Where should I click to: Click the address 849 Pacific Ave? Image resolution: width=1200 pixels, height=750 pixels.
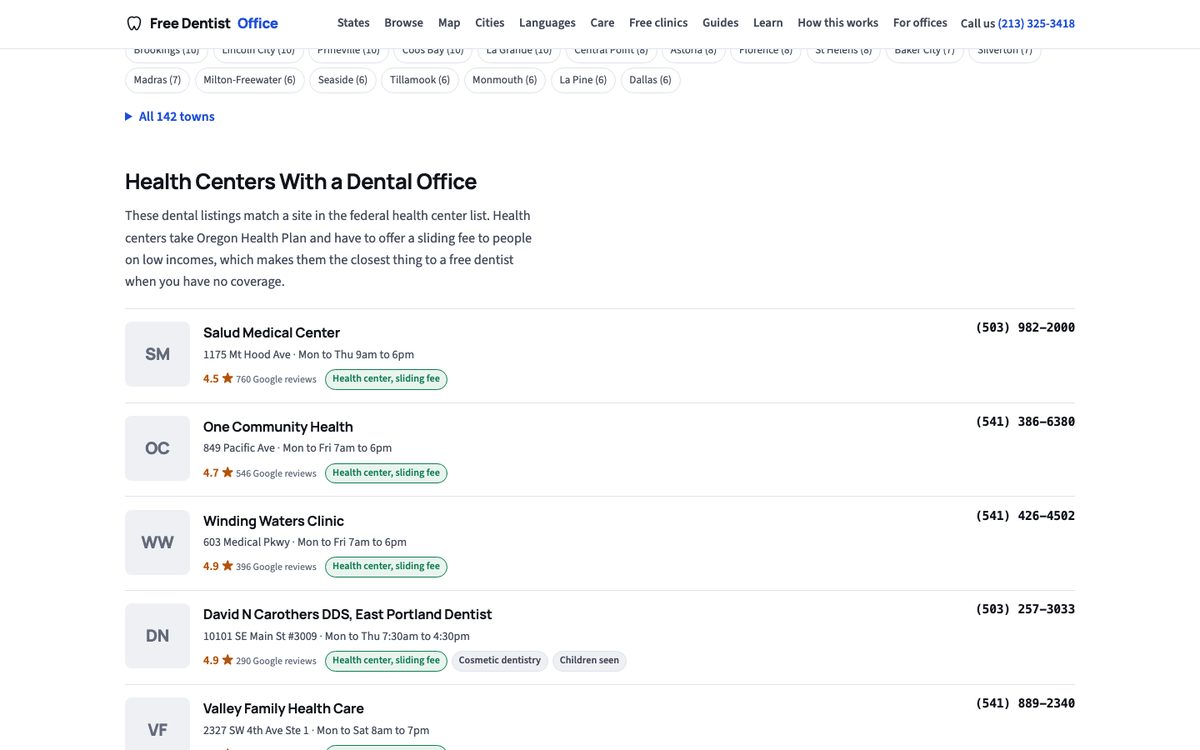[x=239, y=449]
